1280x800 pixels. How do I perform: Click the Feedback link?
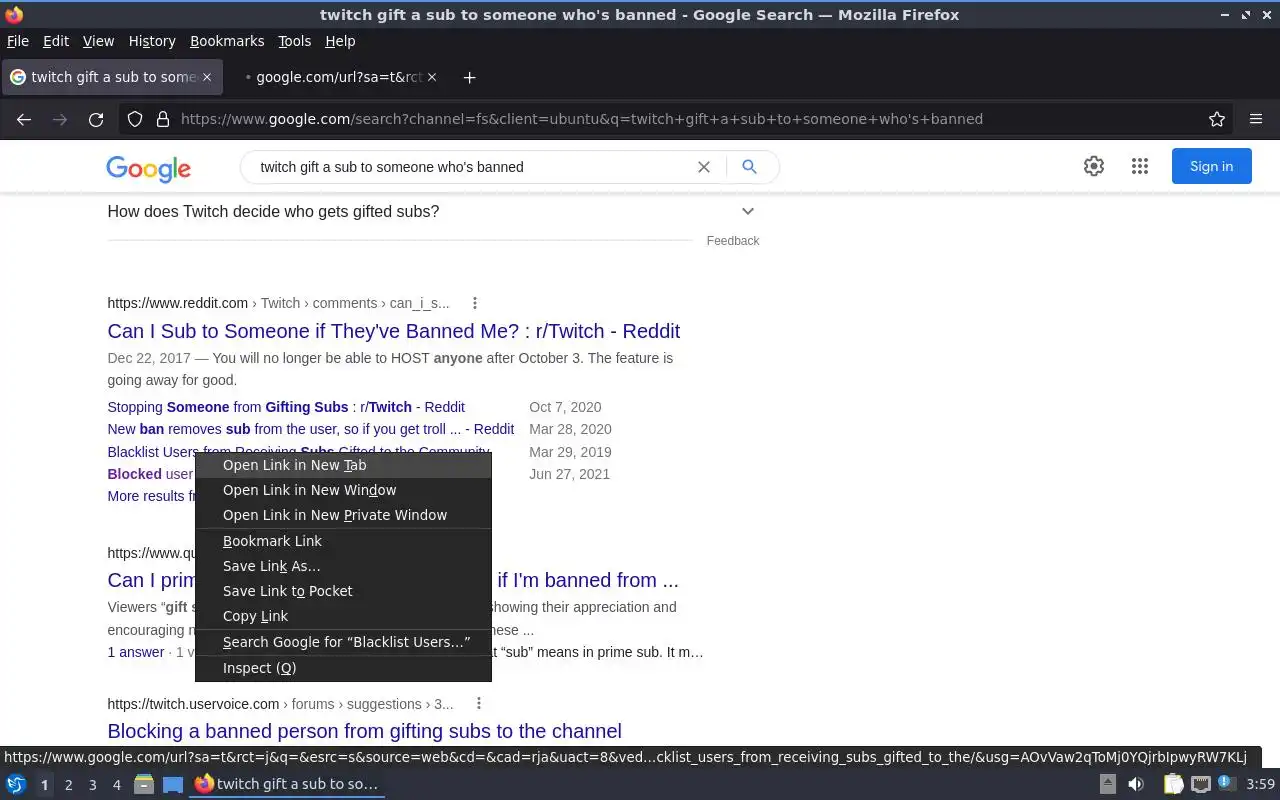point(733,241)
